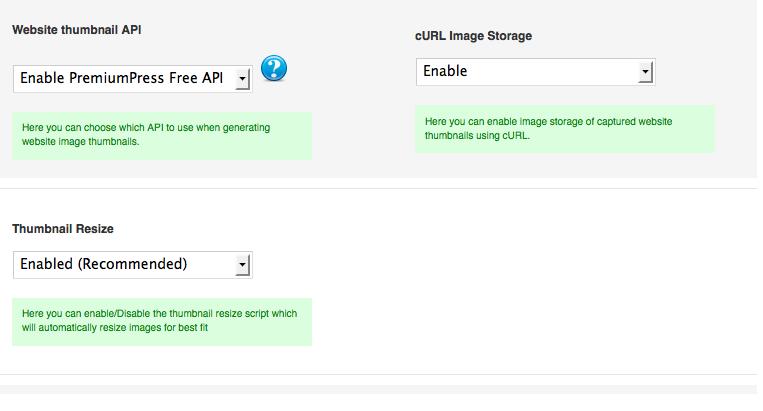
Task: Click the blue question mark help icon
Action: (274, 69)
